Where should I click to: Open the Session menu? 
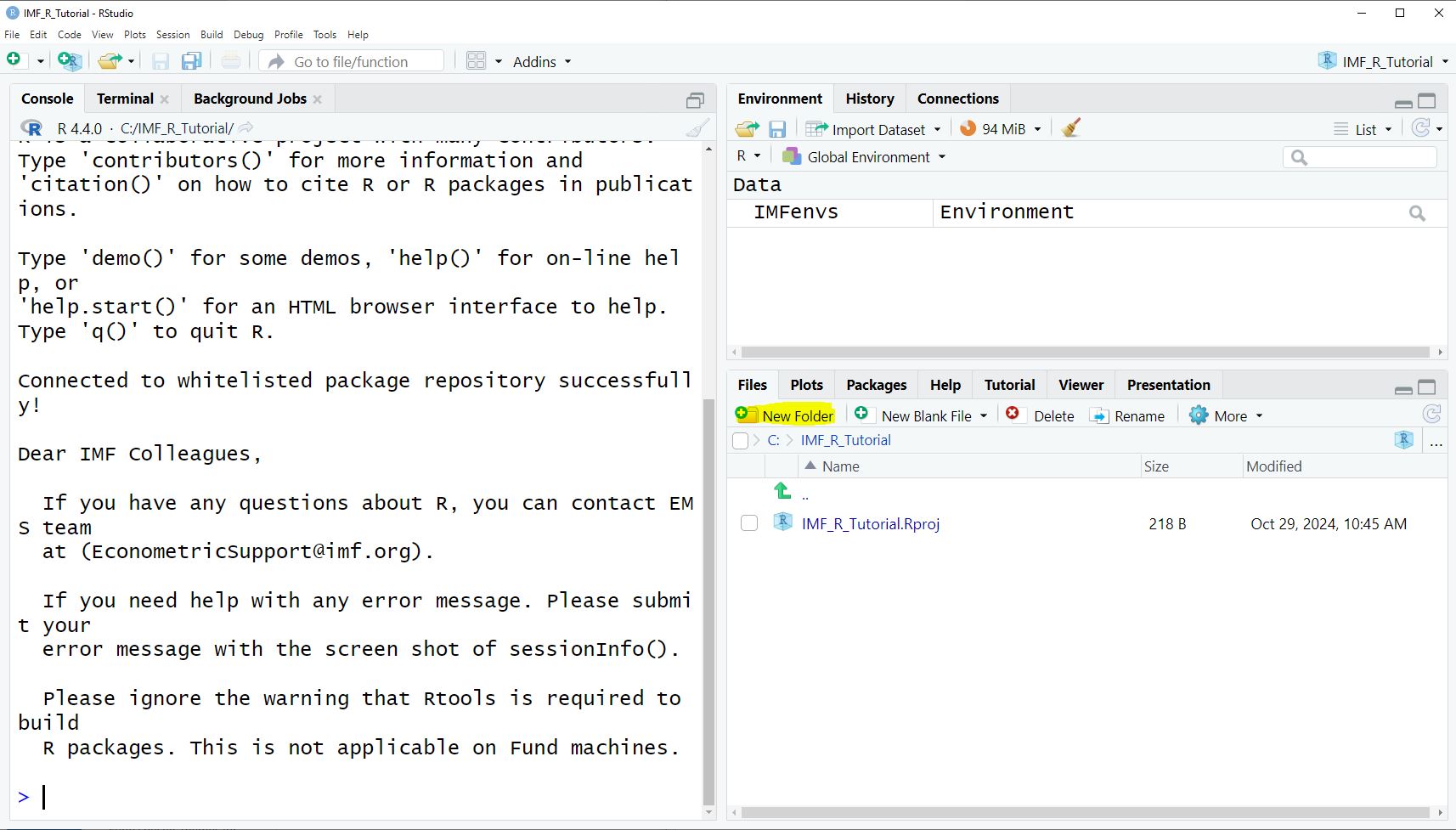[x=172, y=35]
